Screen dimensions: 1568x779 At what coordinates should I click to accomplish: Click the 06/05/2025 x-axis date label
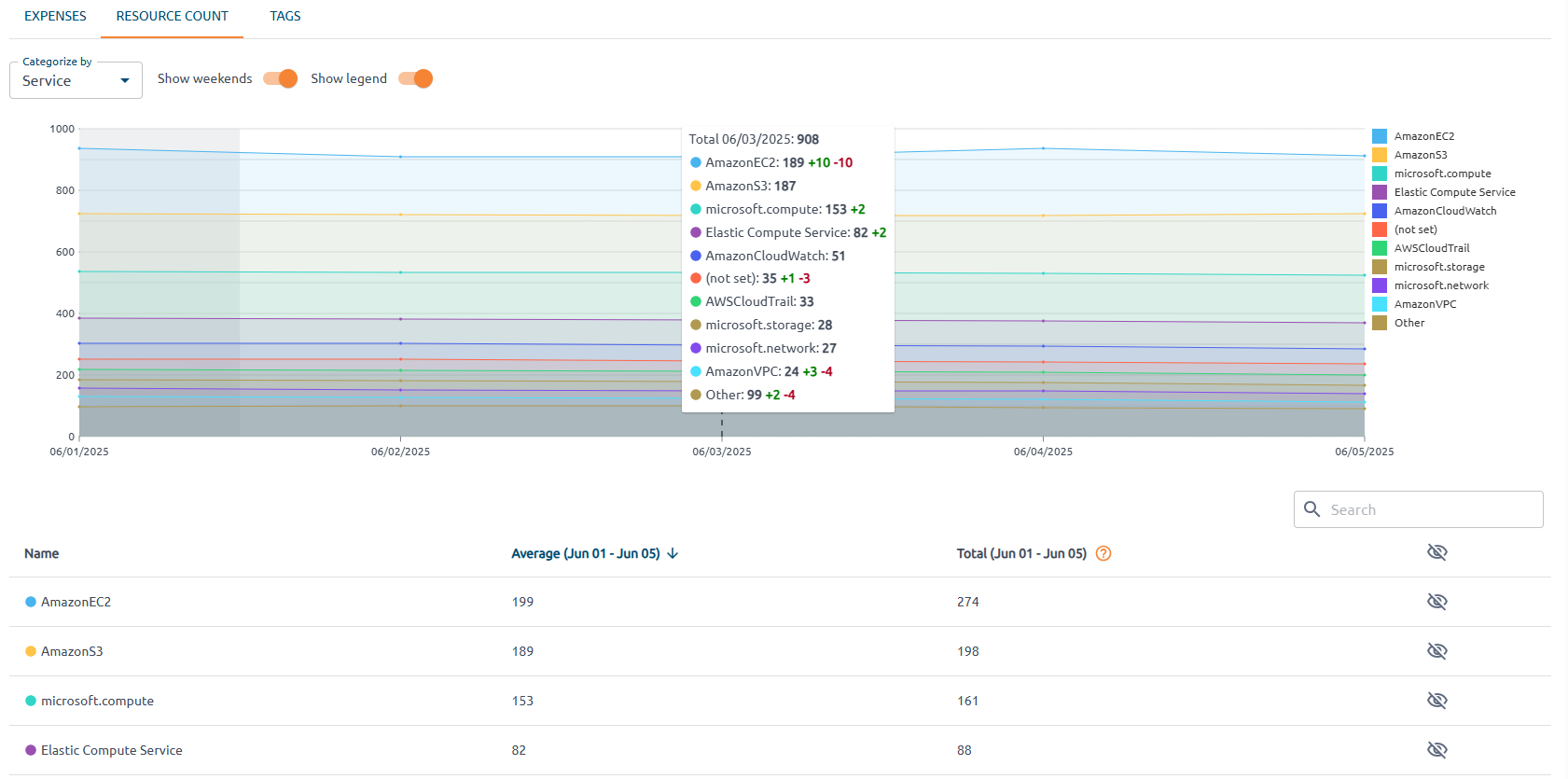click(x=1364, y=452)
